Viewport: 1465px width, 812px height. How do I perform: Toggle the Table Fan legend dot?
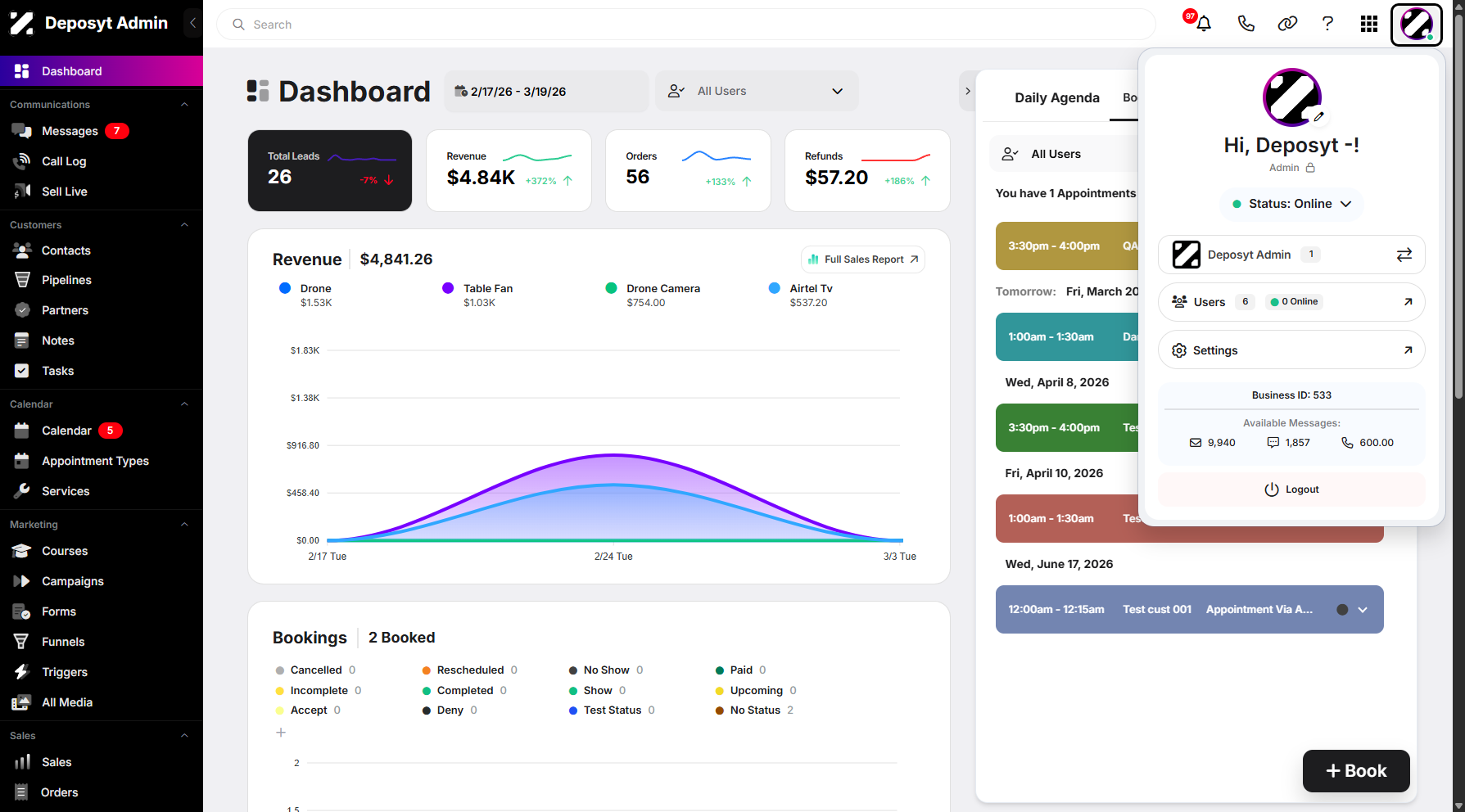tap(448, 288)
